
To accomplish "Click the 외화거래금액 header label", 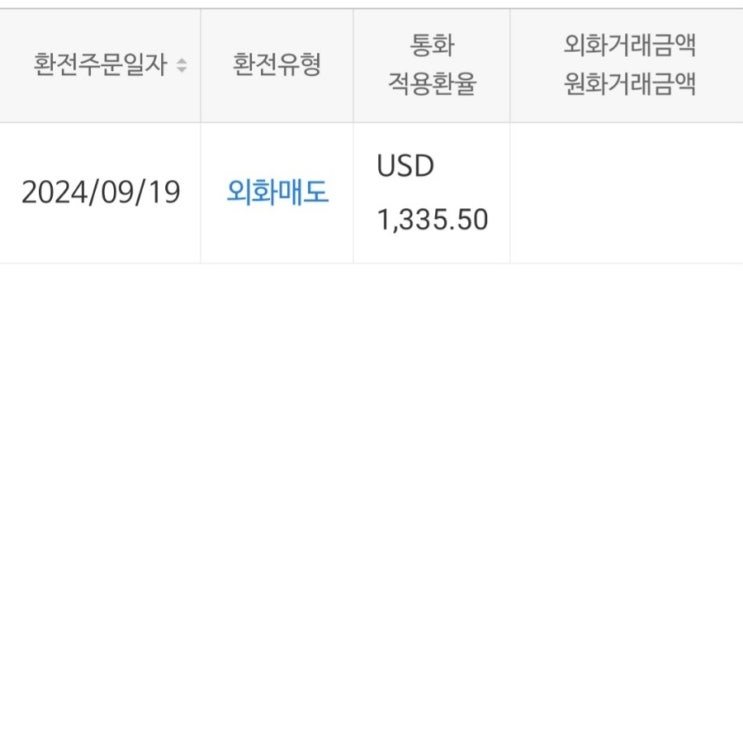I will pyautogui.click(x=629, y=46).
